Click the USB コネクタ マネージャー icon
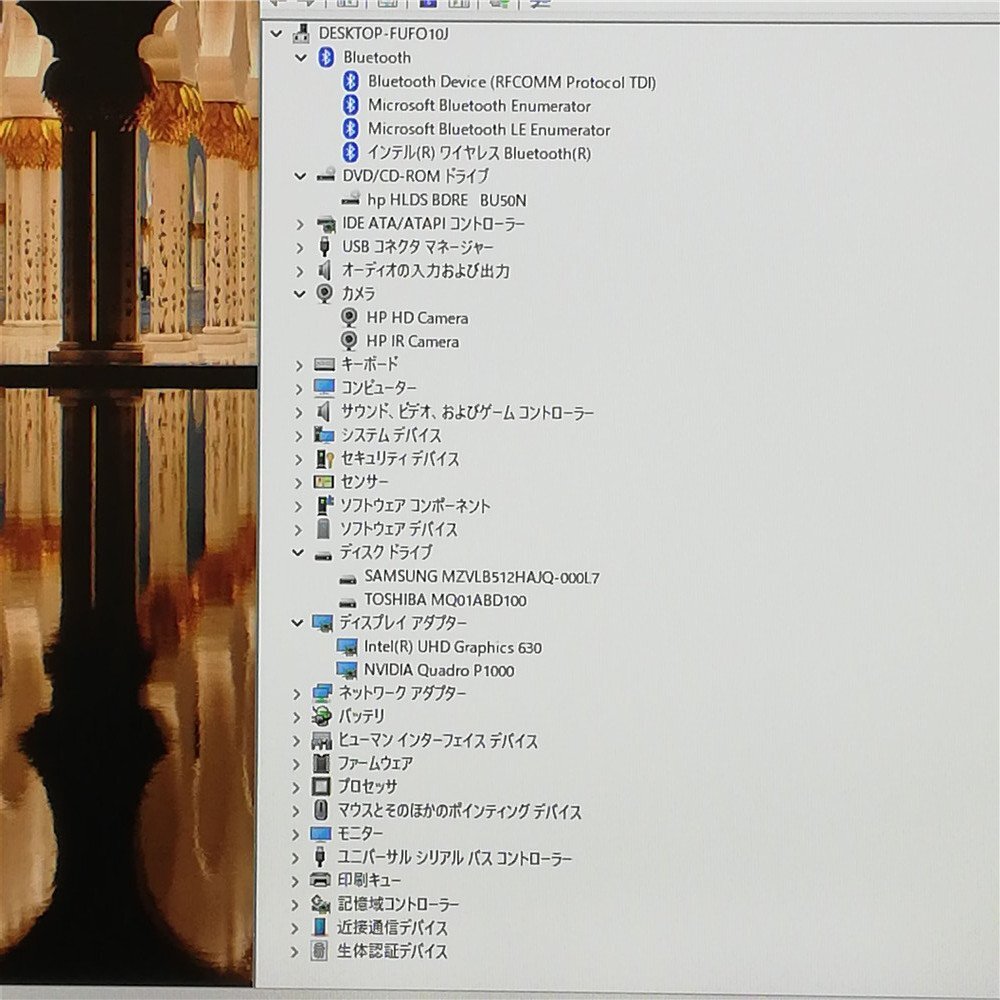This screenshot has height=1000, width=1000. tap(325, 247)
